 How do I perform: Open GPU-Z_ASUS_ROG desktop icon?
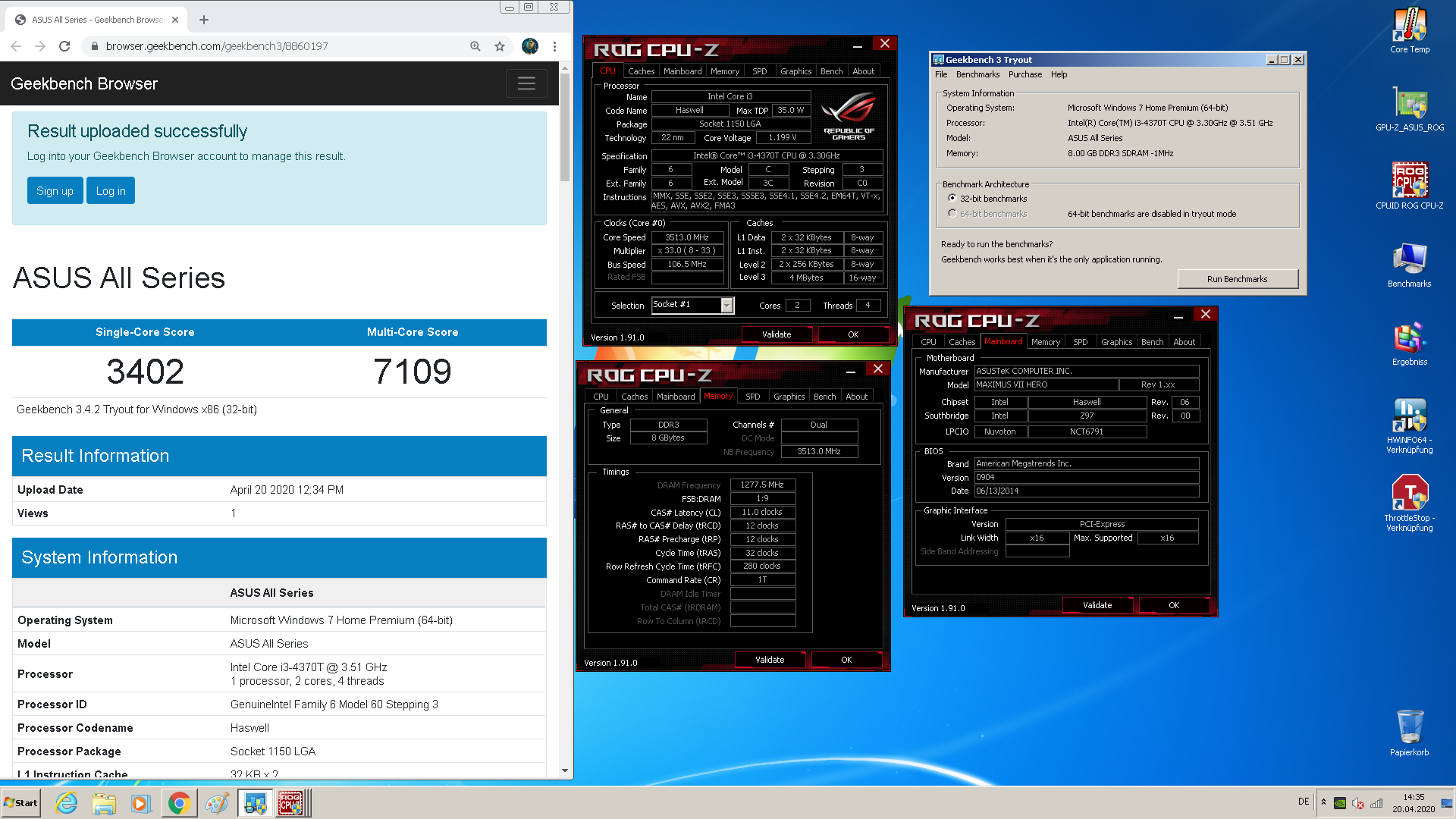tap(1409, 108)
